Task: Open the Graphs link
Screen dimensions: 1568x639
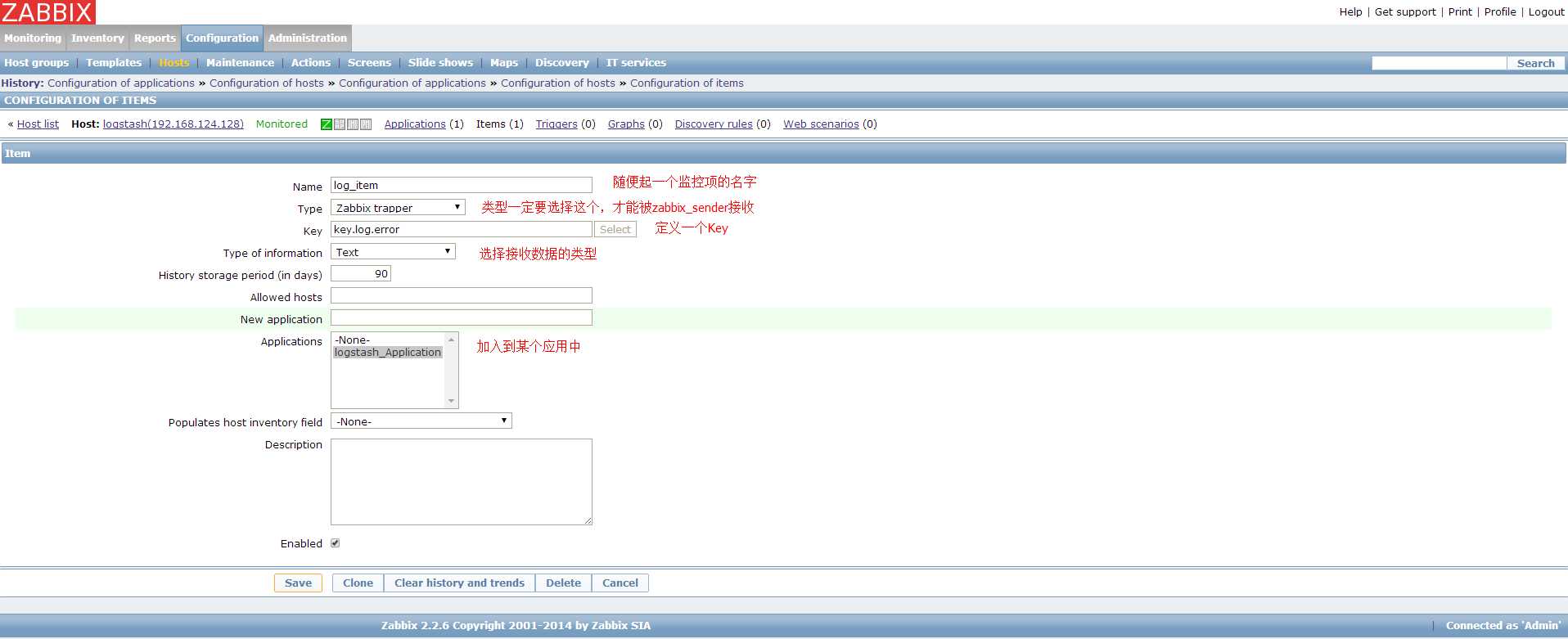Action: pos(626,124)
